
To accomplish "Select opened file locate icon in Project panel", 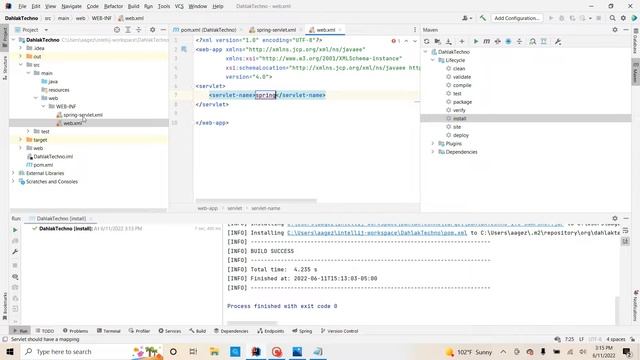I will (117, 30).
